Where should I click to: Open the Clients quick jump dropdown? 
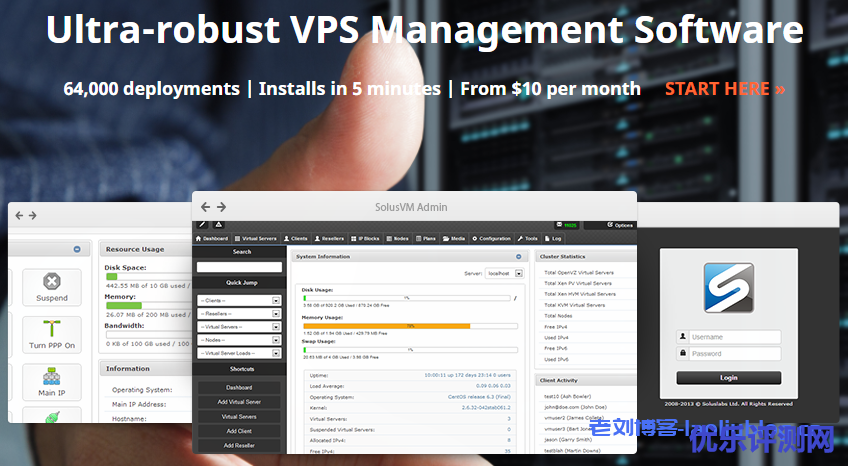pos(239,300)
